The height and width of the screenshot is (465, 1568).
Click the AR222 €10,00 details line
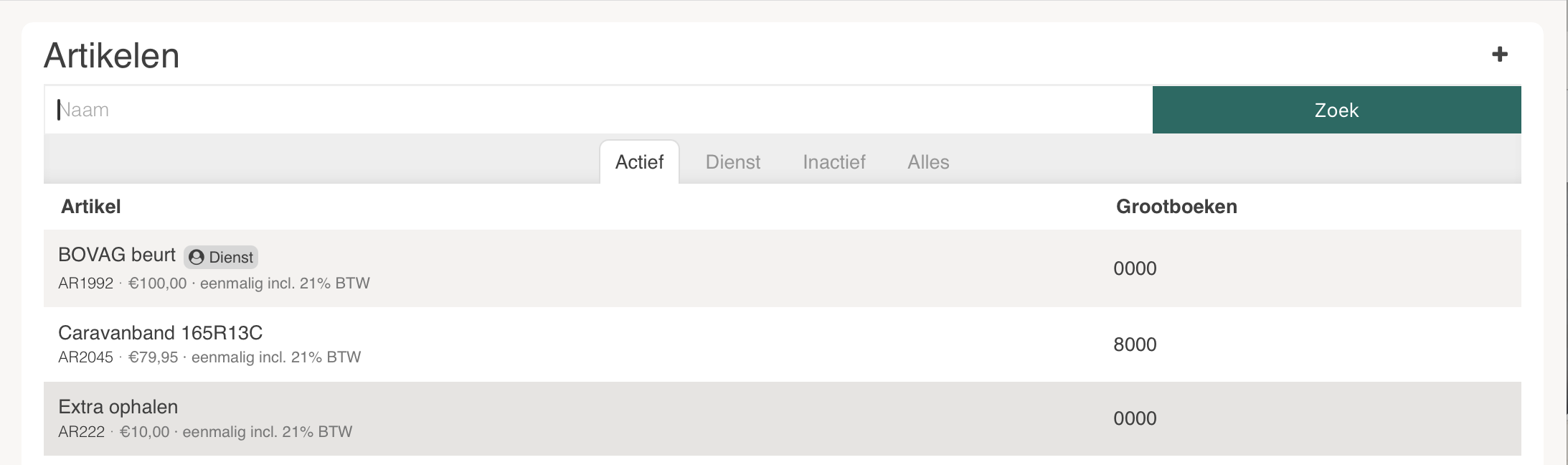click(205, 432)
